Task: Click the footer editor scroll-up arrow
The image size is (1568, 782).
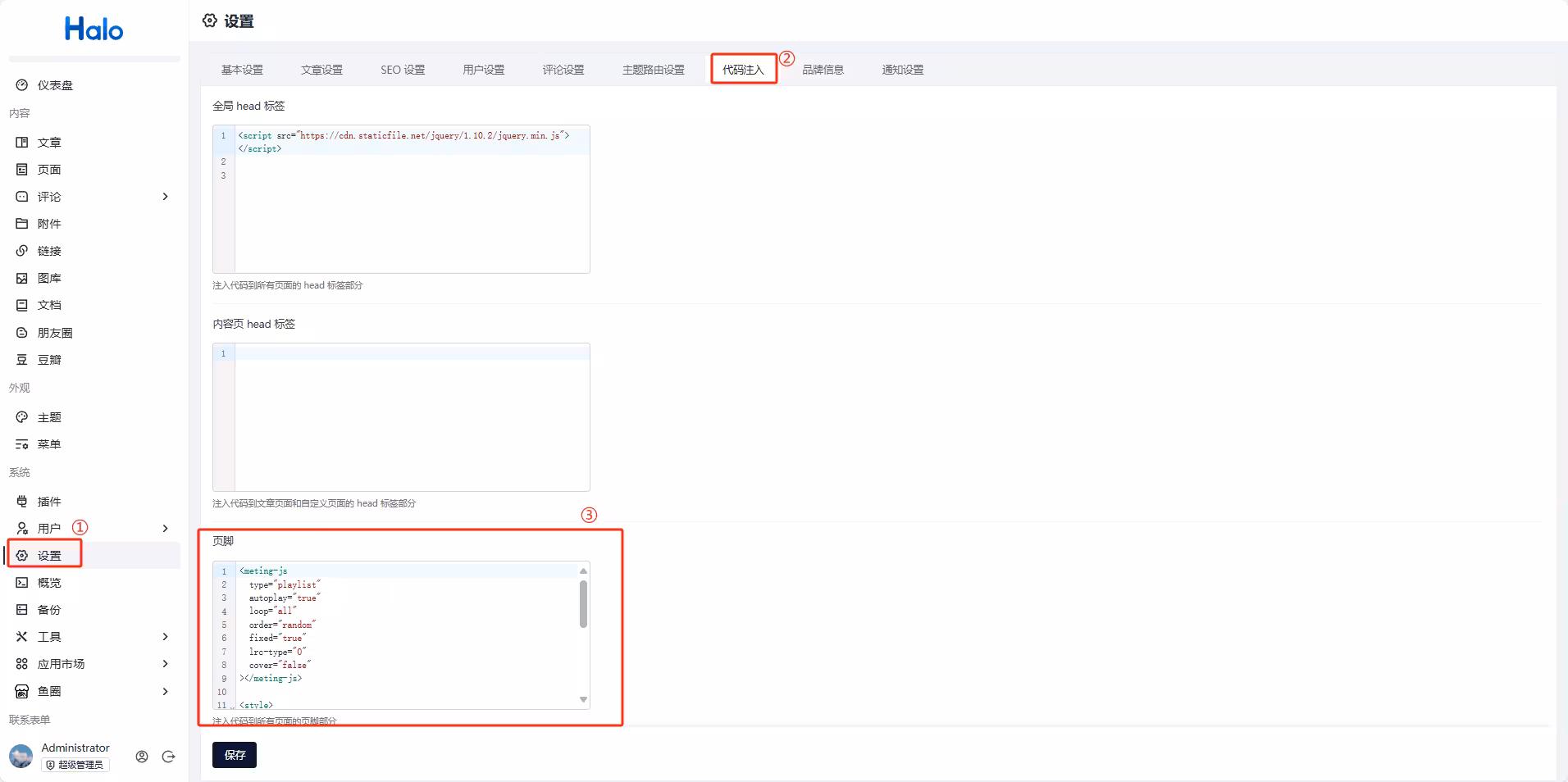Action: pos(583,571)
